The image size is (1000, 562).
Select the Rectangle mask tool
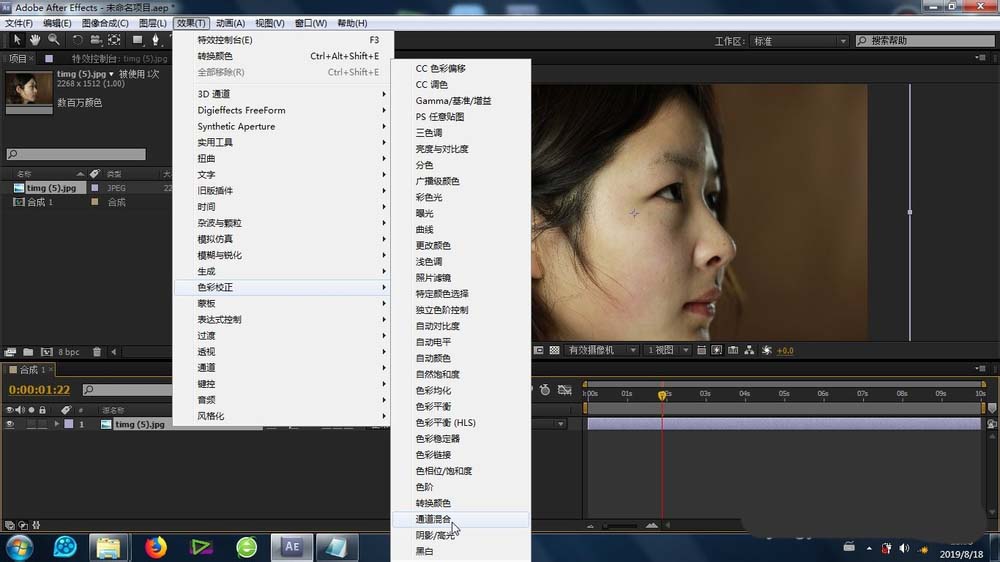137,40
